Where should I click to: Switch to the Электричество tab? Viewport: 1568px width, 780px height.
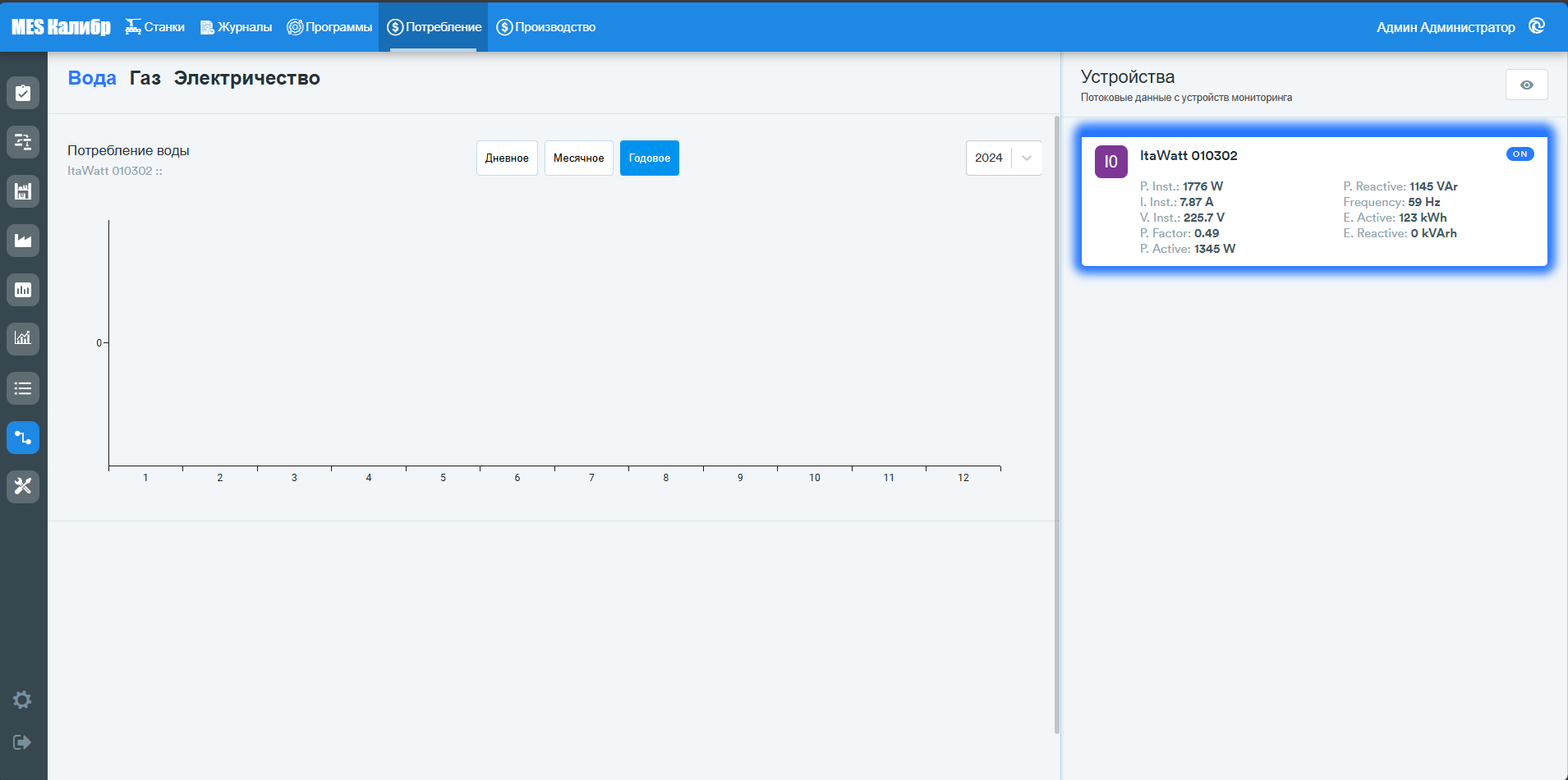pyautogui.click(x=247, y=78)
